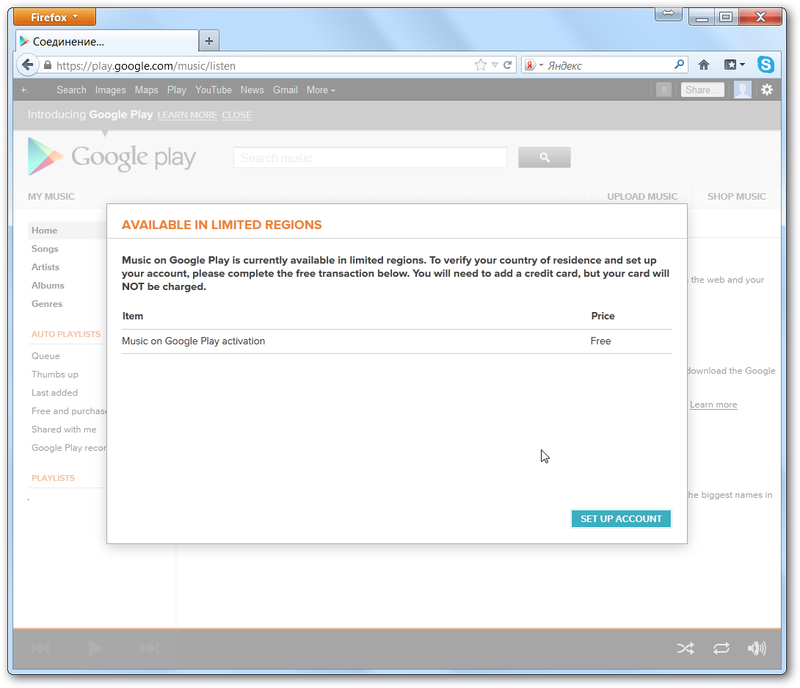Open the settings gear icon

pyautogui.click(x=767, y=90)
